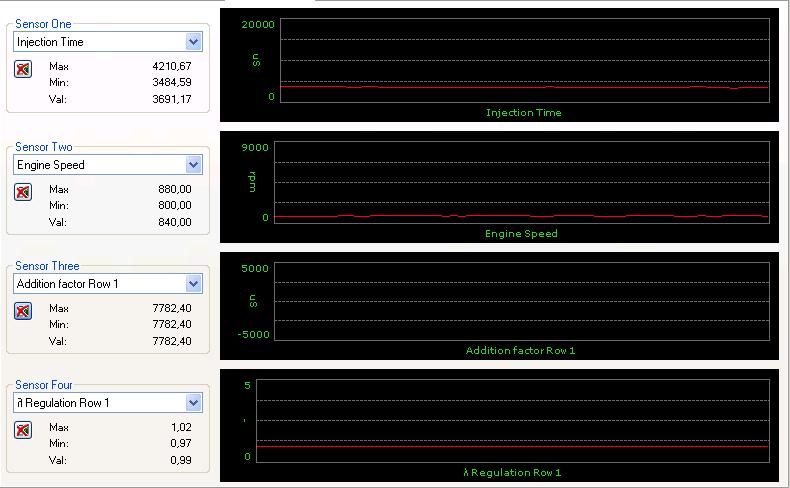
Task: Click the Injection Time graph title
Action: click(523, 113)
